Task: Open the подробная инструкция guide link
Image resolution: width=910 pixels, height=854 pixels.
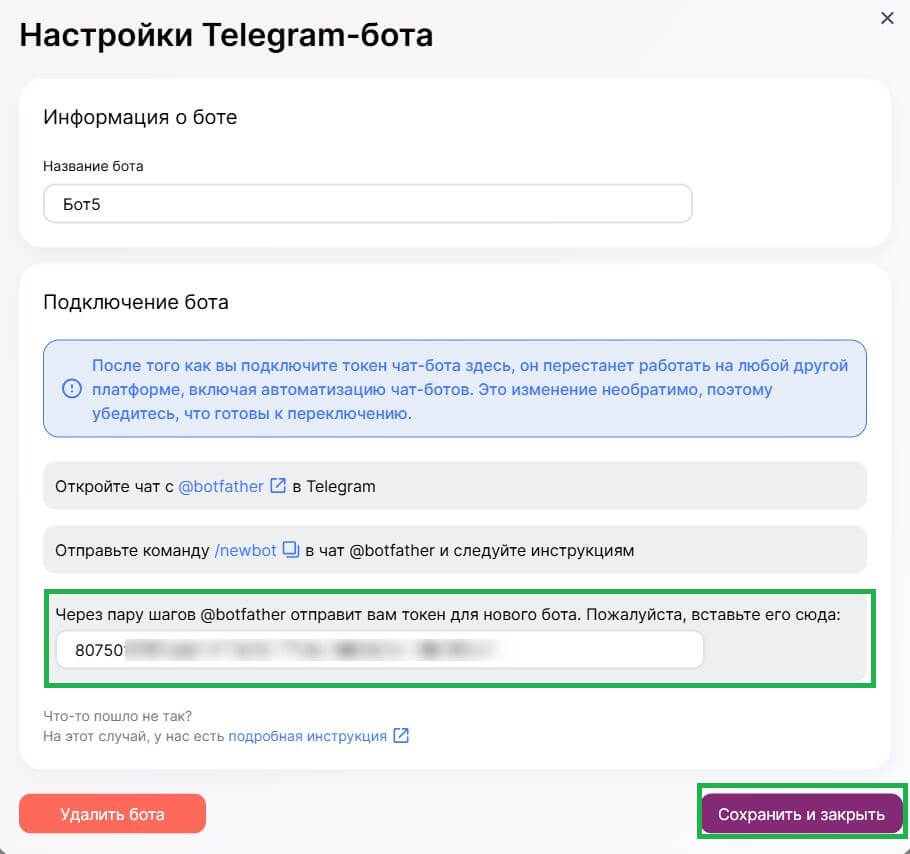Action: tap(310, 735)
